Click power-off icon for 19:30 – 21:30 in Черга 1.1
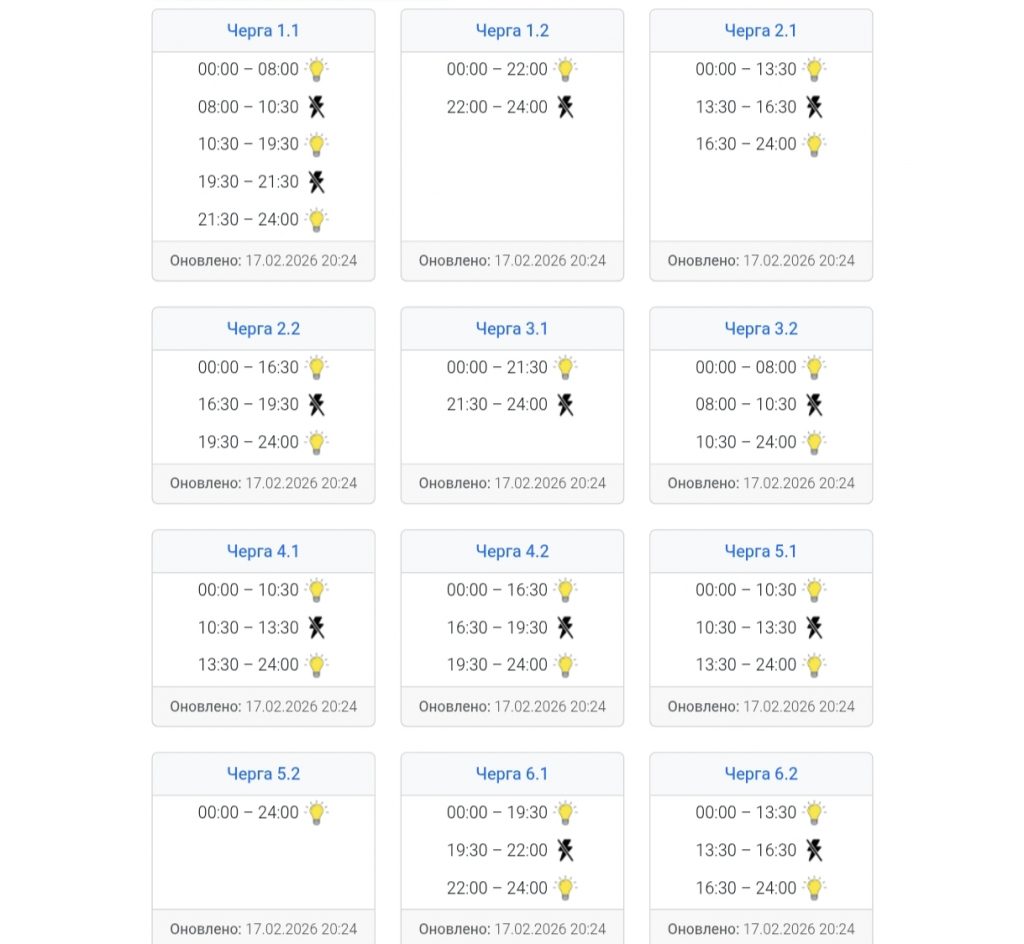 click(317, 181)
